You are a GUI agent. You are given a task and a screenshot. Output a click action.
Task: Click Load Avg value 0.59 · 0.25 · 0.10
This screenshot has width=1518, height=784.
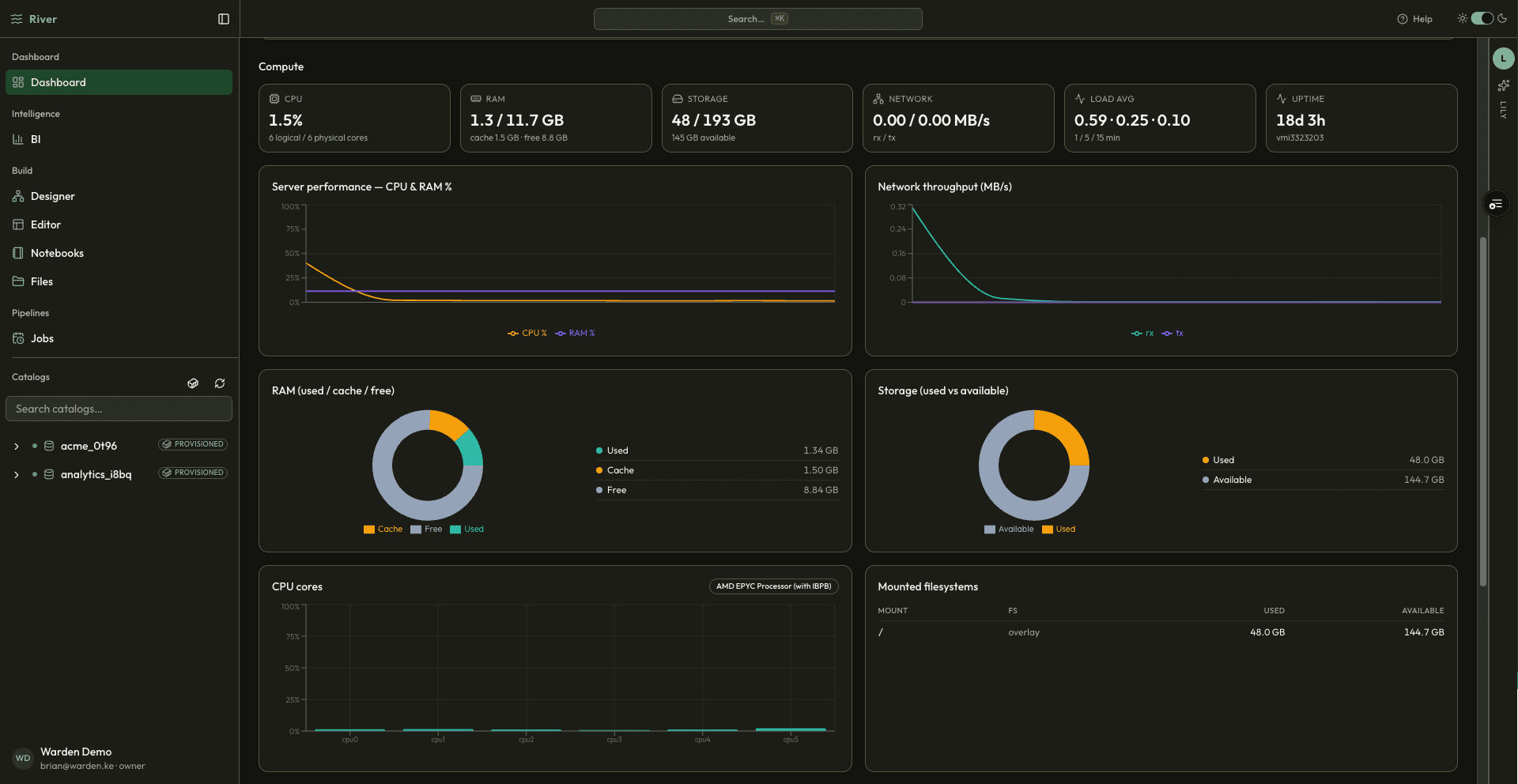1132,120
